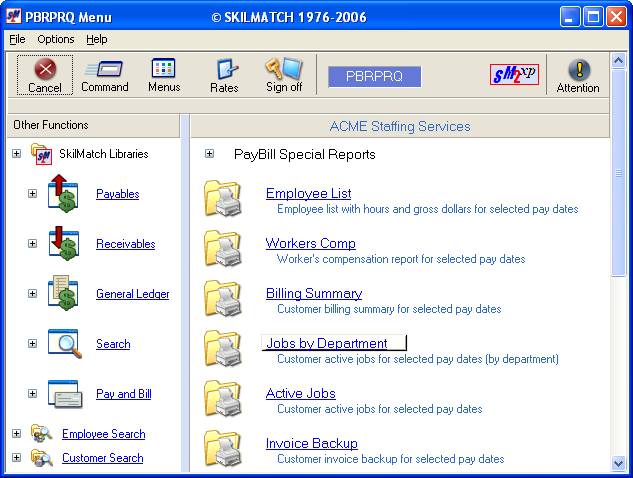
Task: Open the Menus grid icon
Action: click(163, 68)
